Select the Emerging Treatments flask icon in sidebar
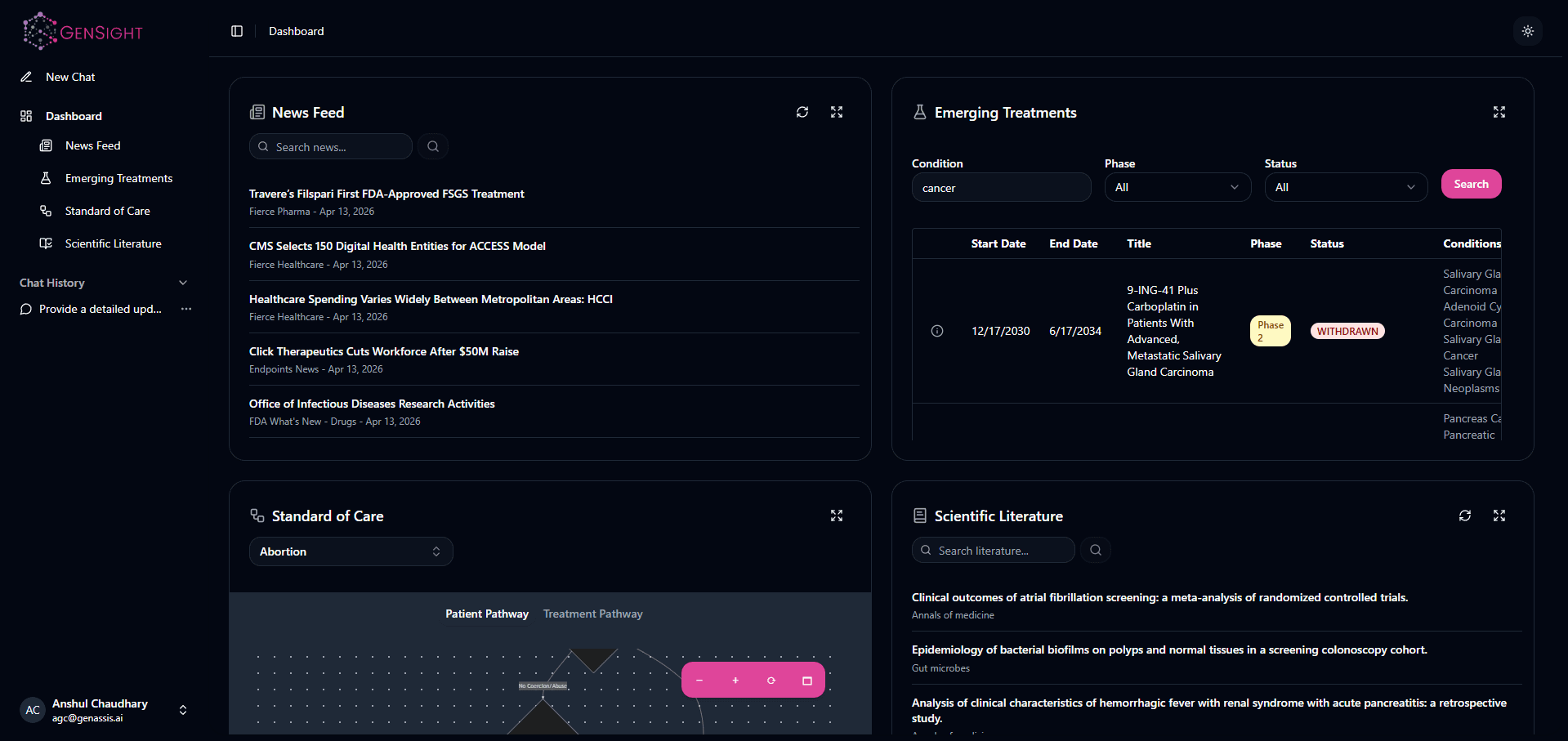Image resolution: width=1568 pixels, height=741 pixels. (x=47, y=177)
